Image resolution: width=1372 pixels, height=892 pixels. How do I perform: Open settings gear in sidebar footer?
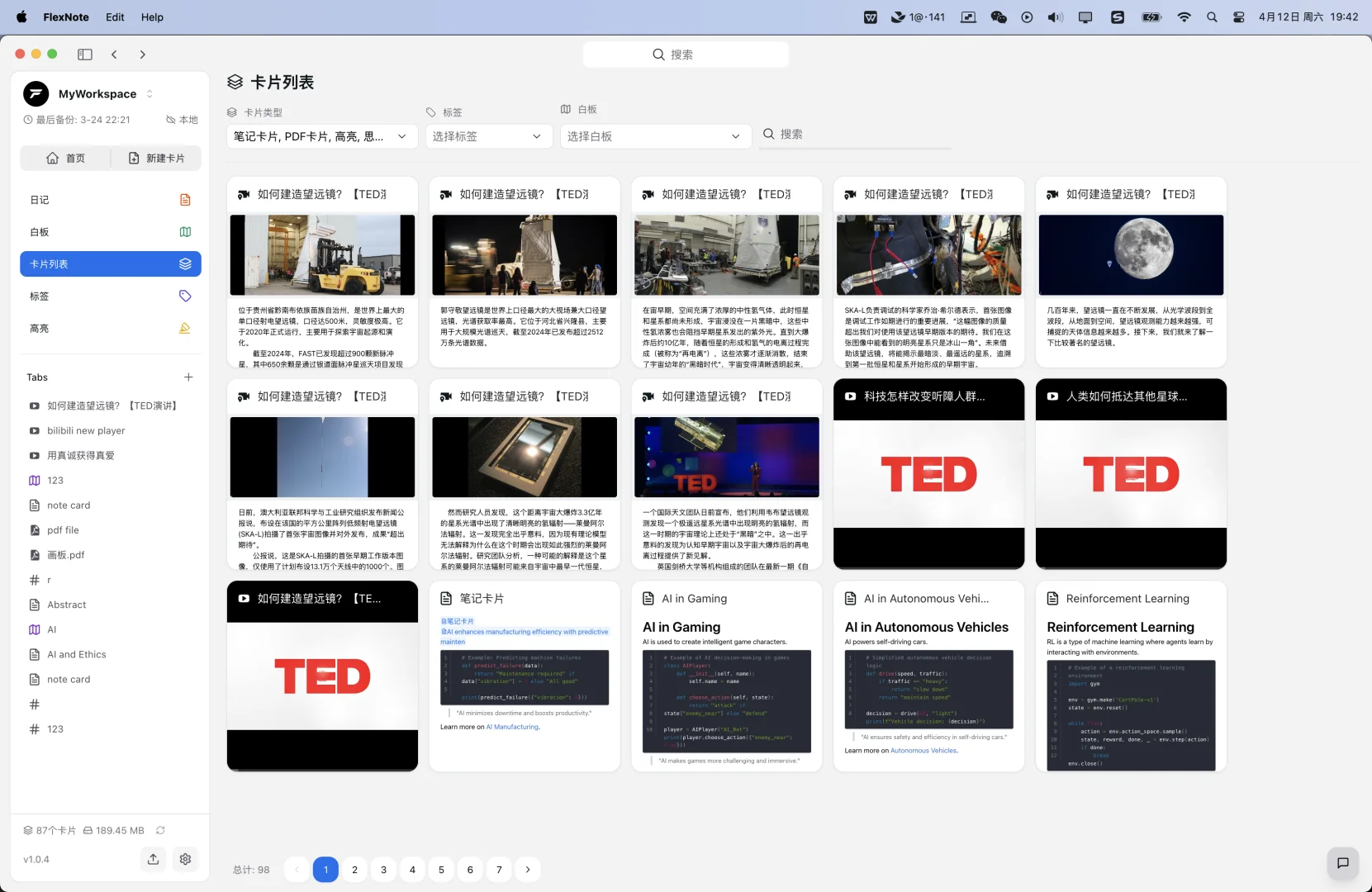click(185, 859)
